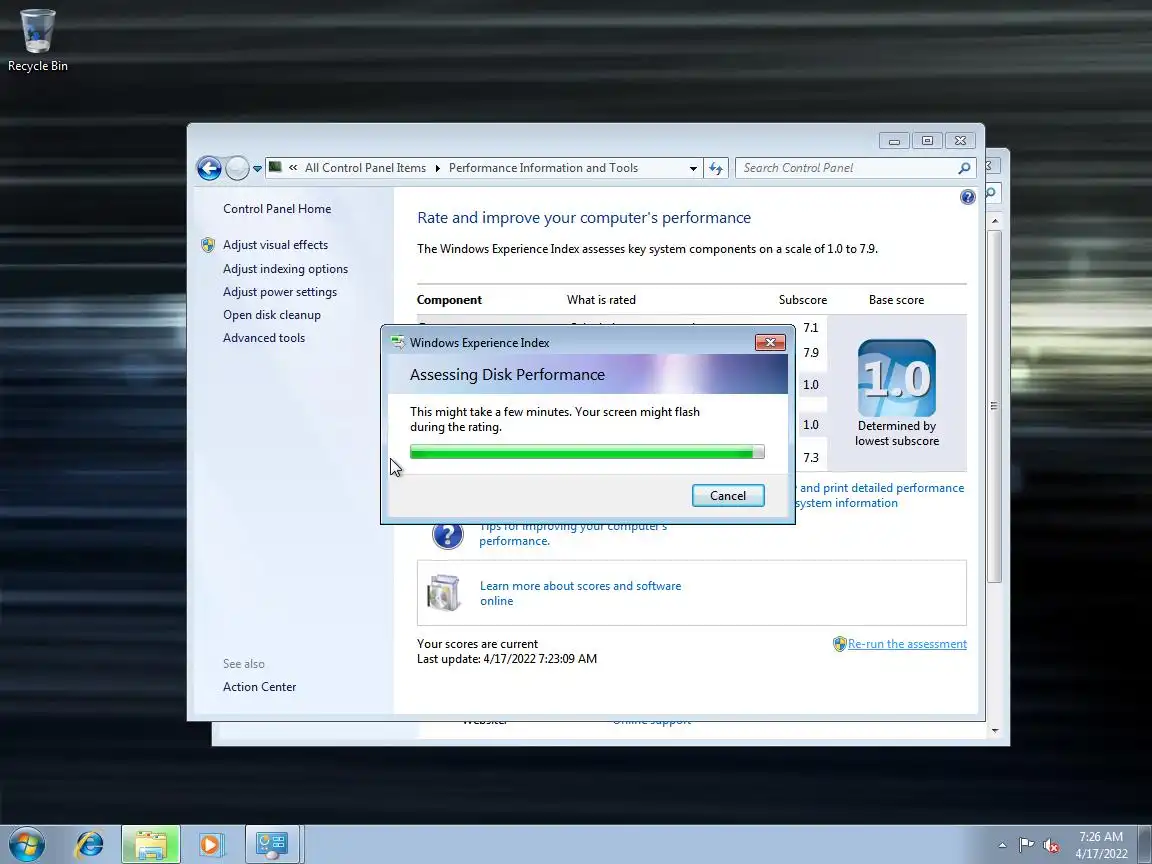Select Performance Information and Tools breadcrumb
Viewport: 1152px width, 864px height.
pos(543,168)
